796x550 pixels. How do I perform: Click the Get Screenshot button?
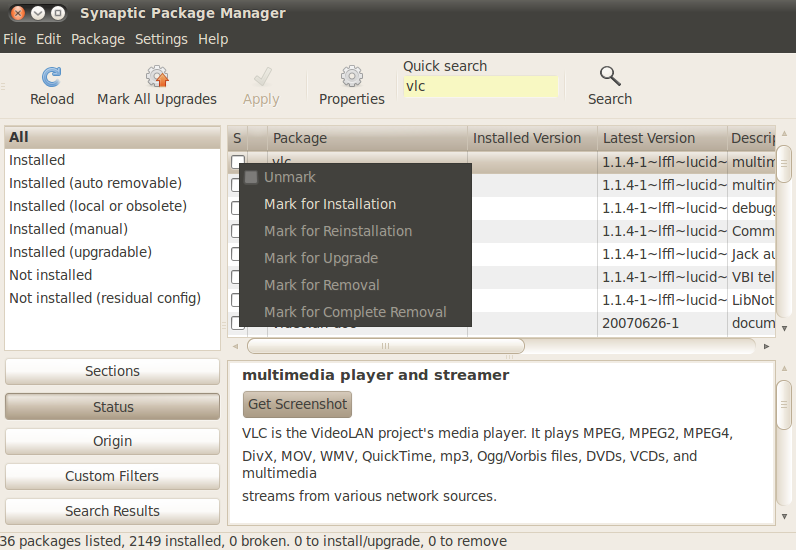tap(298, 404)
